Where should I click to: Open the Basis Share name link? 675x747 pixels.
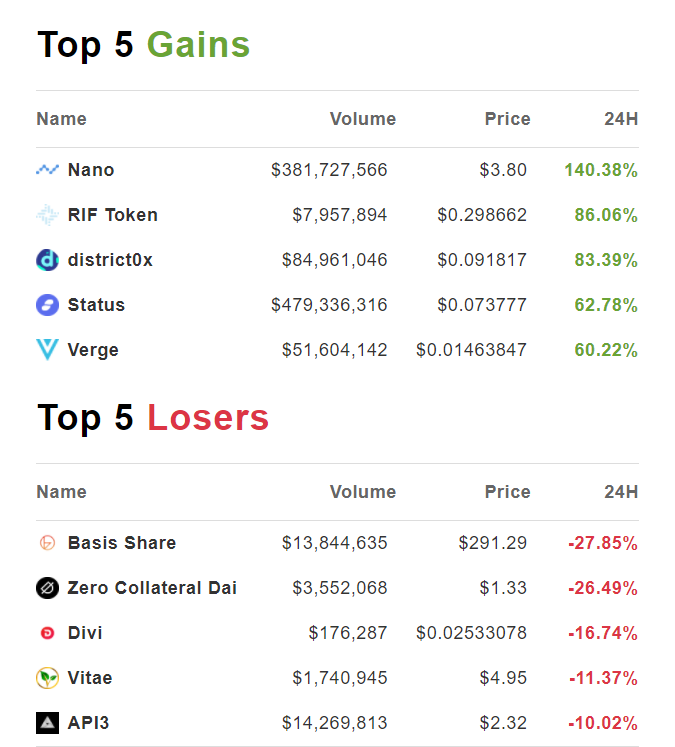[121, 543]
